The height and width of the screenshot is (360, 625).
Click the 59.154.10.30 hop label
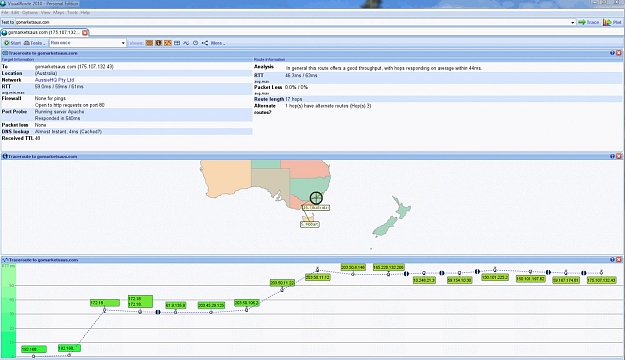[460, 280]
